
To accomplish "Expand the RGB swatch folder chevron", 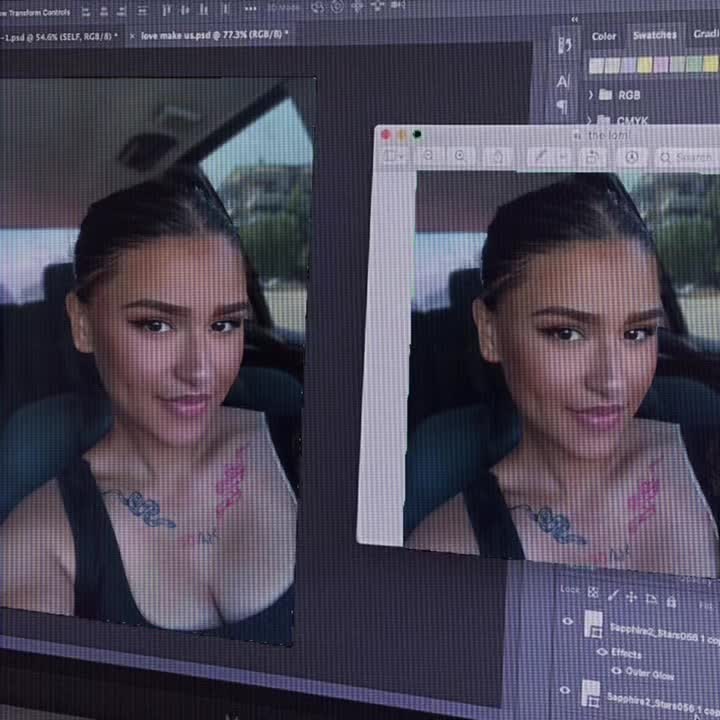I will pos(591,95).
